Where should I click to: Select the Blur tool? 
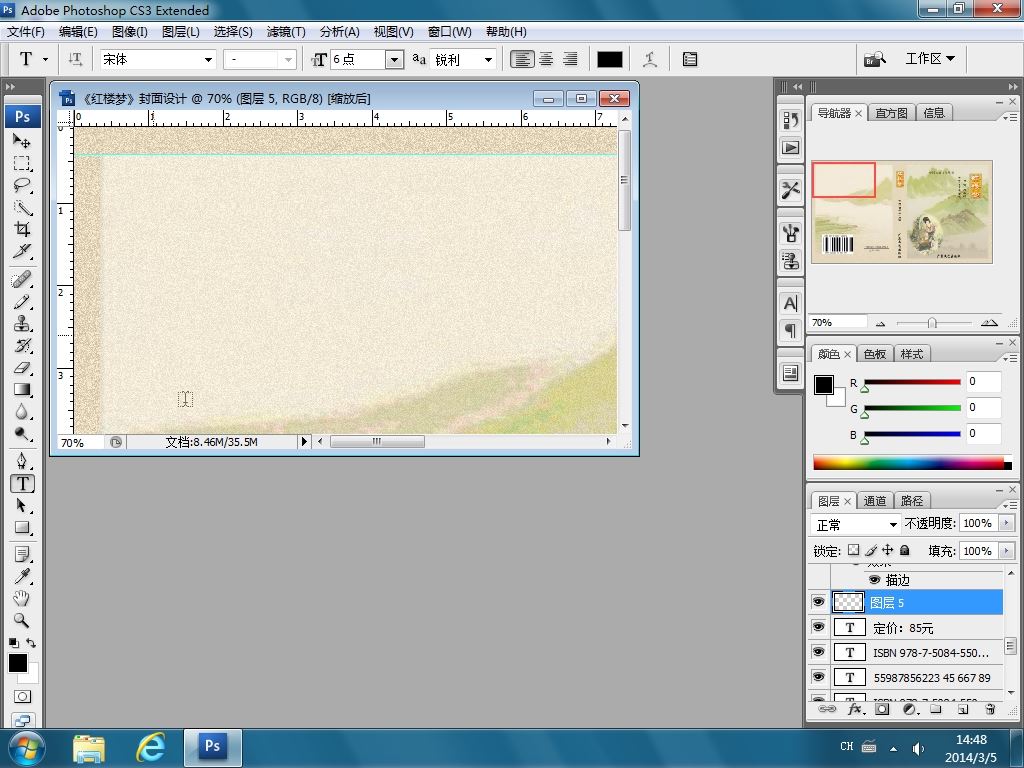point(22,412)
